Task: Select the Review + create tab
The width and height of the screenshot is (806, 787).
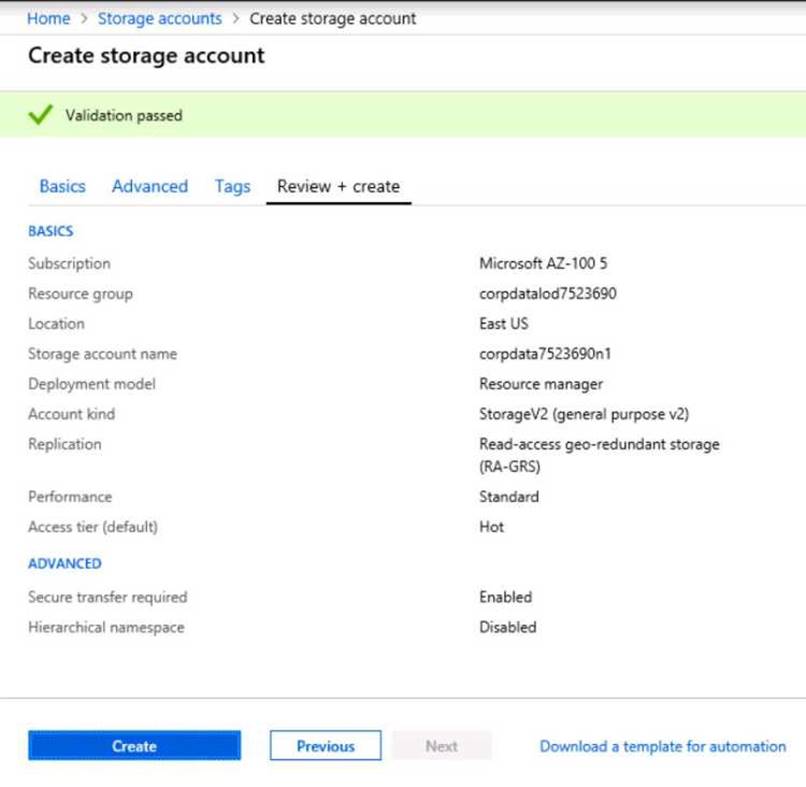Action: pyautogui.click(x=338, y=186)
